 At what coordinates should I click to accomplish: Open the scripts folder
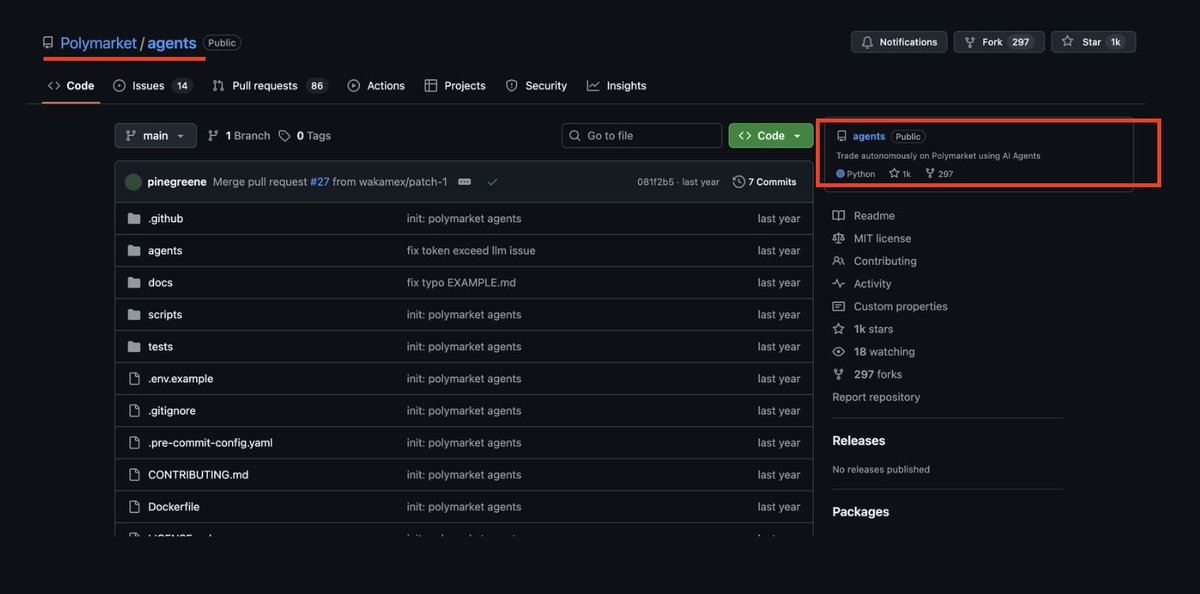[x=165, y=315]
